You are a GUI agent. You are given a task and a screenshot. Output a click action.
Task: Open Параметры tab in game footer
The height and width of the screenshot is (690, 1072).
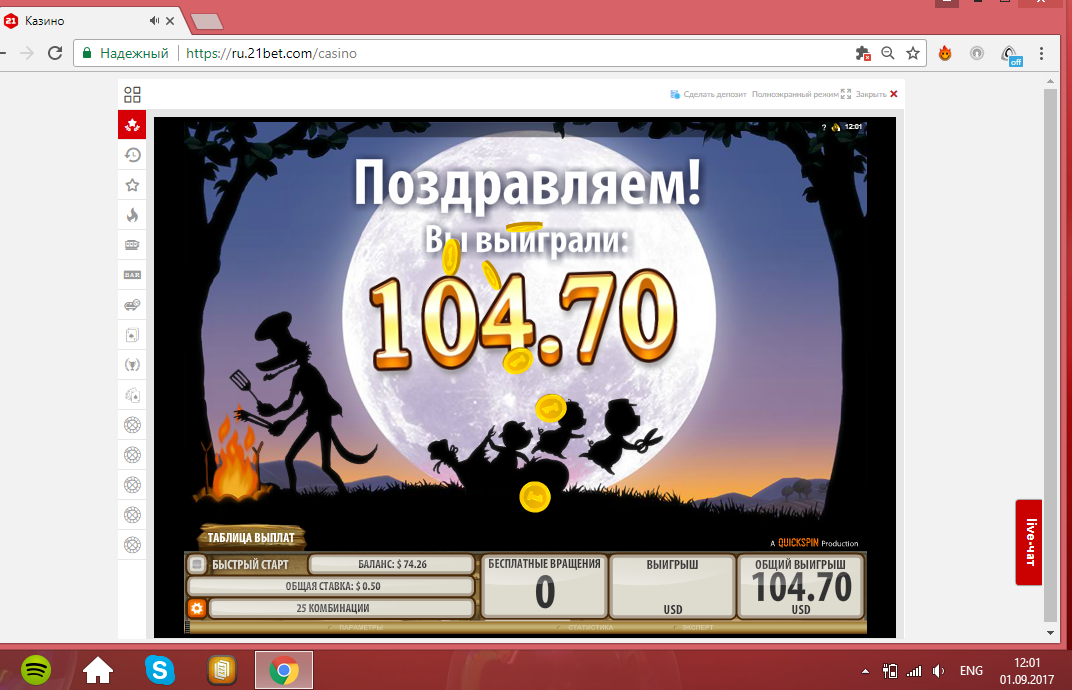(358, 627)
